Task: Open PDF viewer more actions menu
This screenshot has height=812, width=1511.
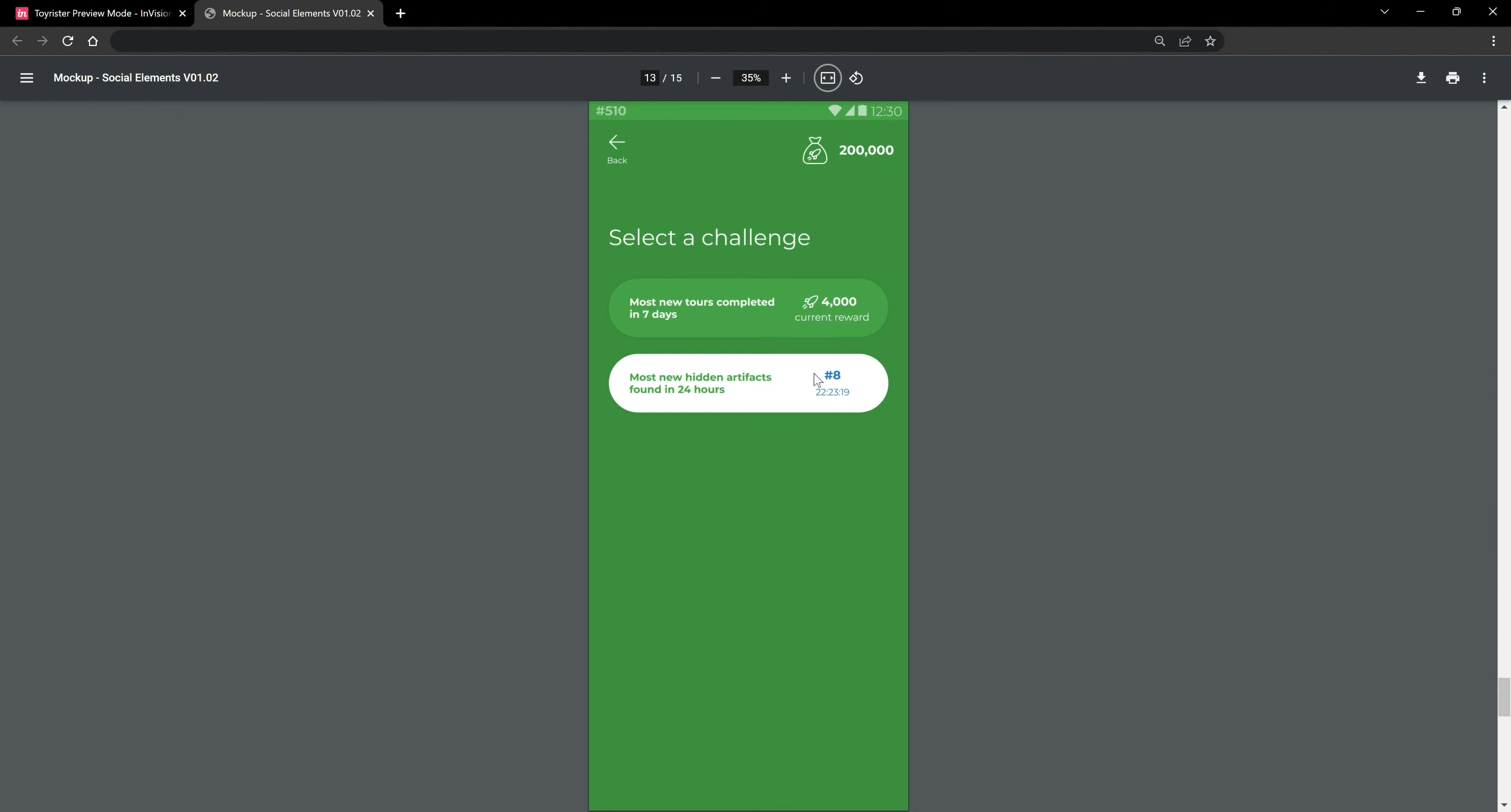Action: click(1484, 78)
